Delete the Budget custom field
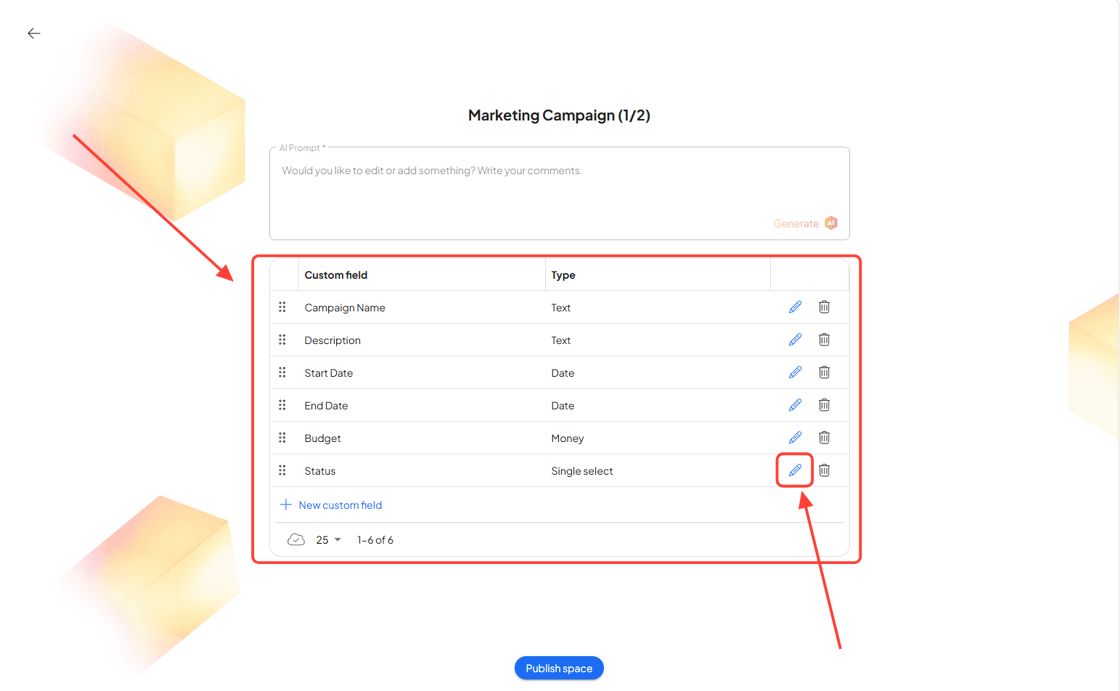Screen dimensions: 1120x691 pyautogui.click(x=824, y=437)
